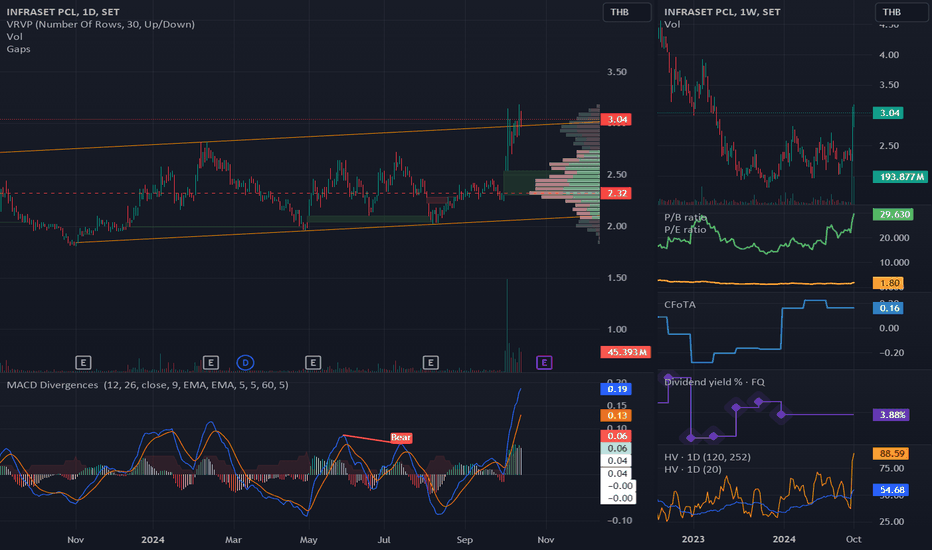Open the earnings E marker above the May label

[x=313, y=362]
